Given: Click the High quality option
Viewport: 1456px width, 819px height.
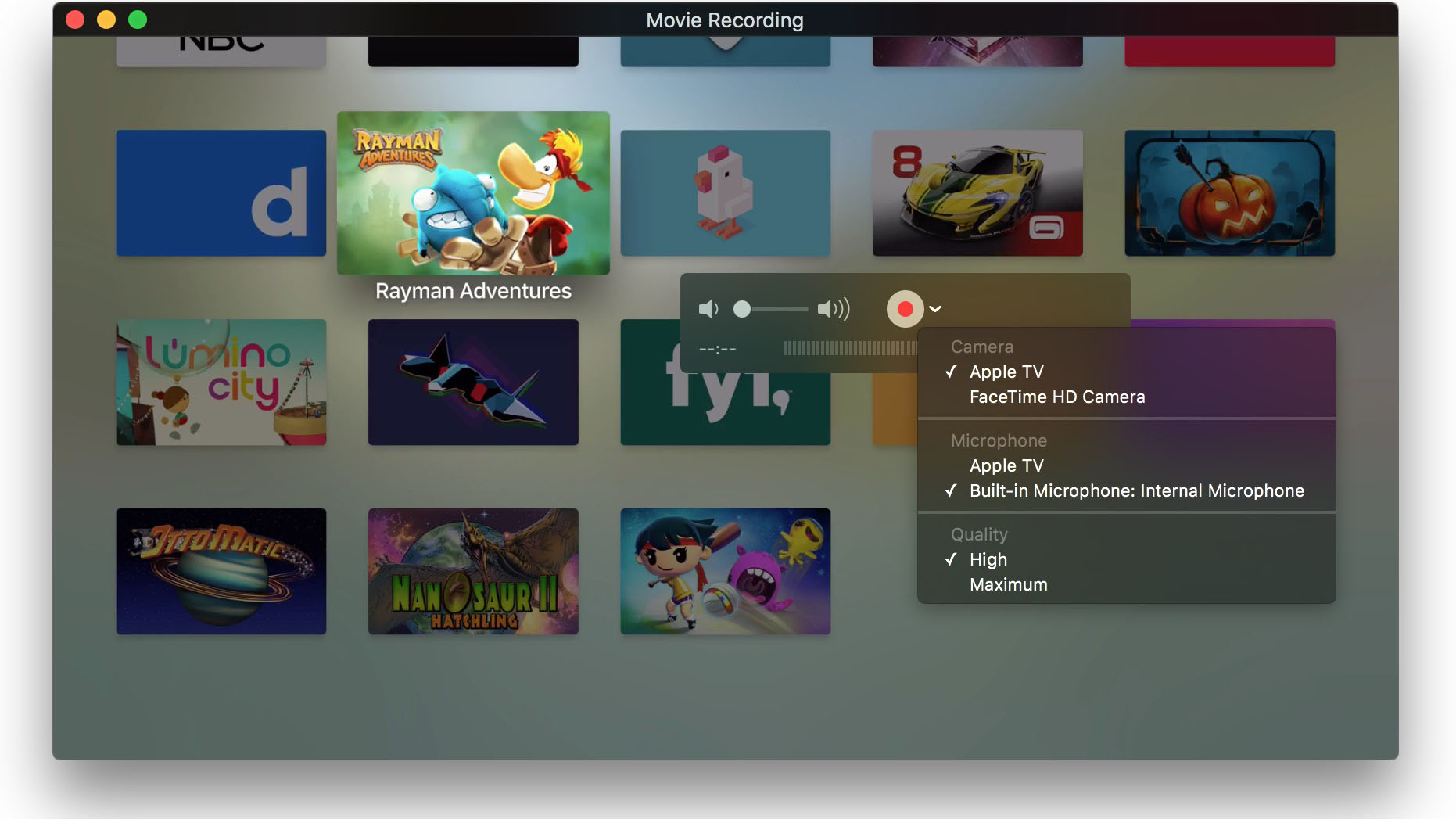Looking at the screenshot, I should point(988,559).
